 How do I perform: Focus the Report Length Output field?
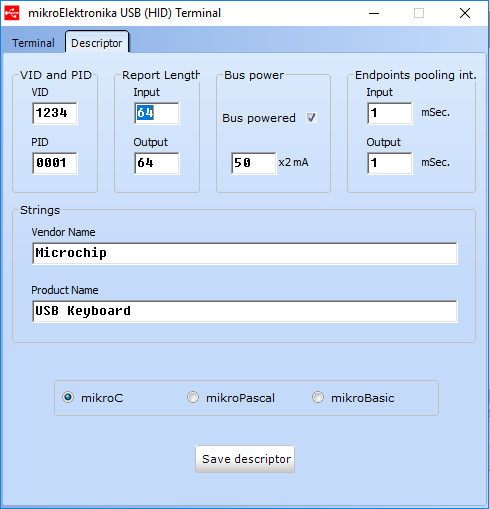point(157,163)
